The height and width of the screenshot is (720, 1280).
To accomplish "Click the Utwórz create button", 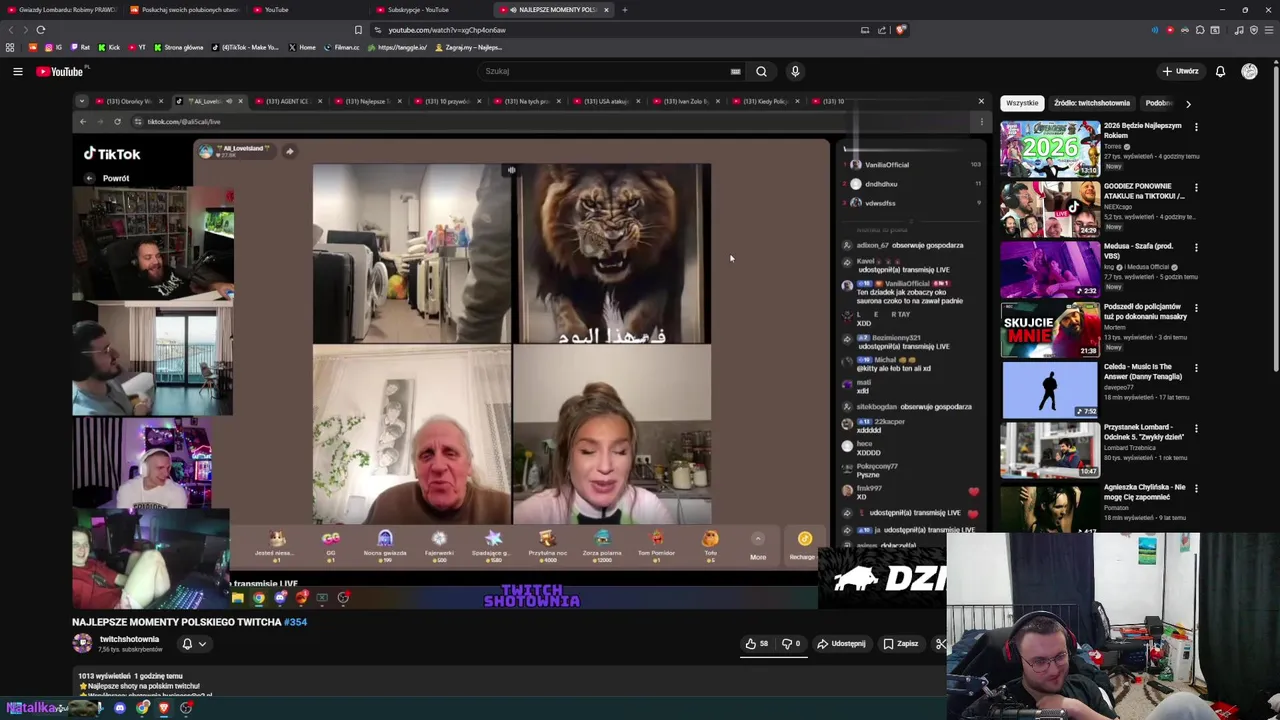I will (x=1180, y=71).
